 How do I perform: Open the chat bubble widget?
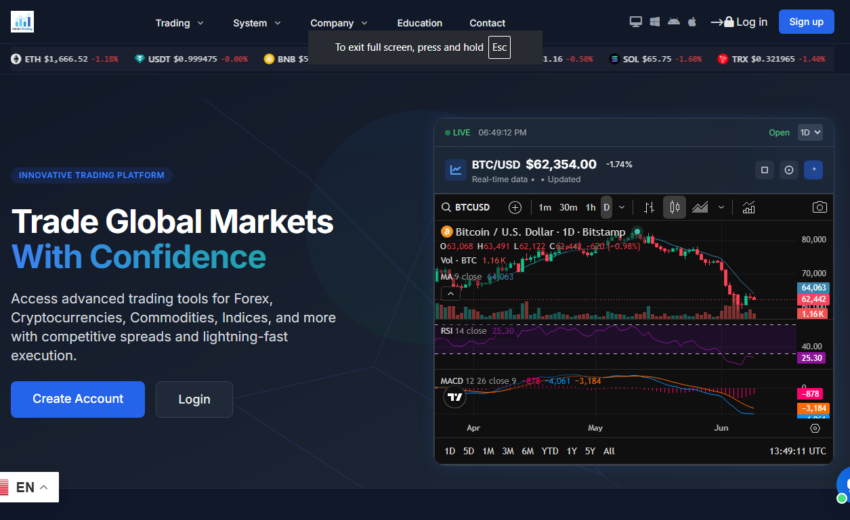click(x=844, y=485)
